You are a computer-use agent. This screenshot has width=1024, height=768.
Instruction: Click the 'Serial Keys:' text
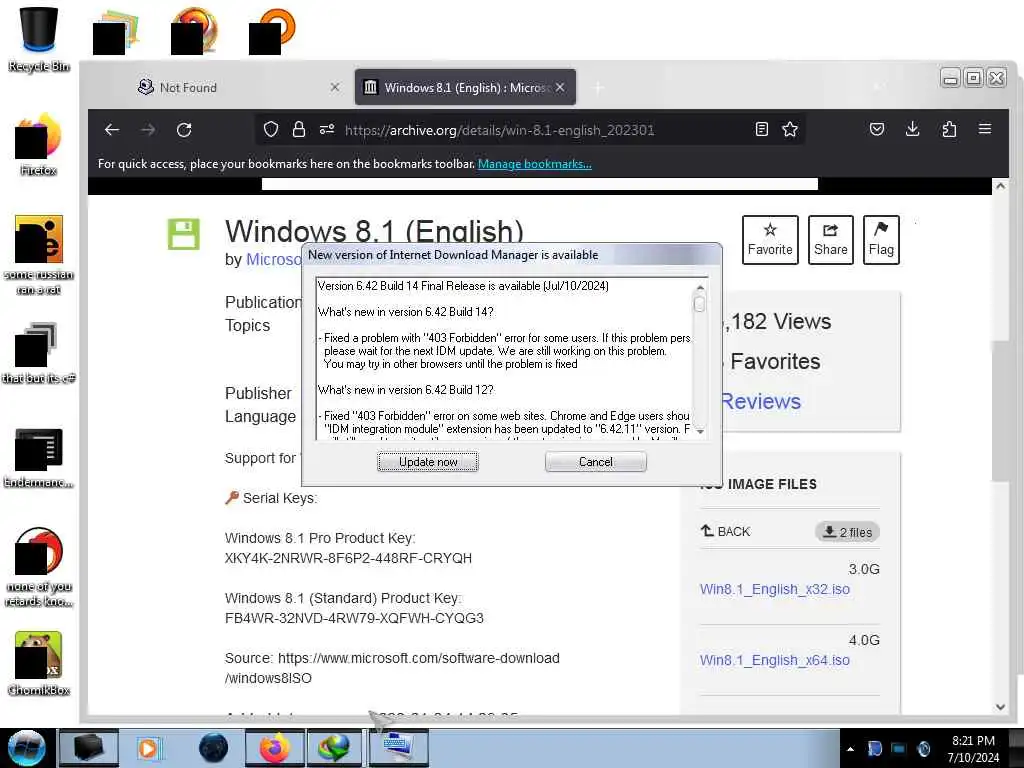pyautogui.click(x=280, y=498)
